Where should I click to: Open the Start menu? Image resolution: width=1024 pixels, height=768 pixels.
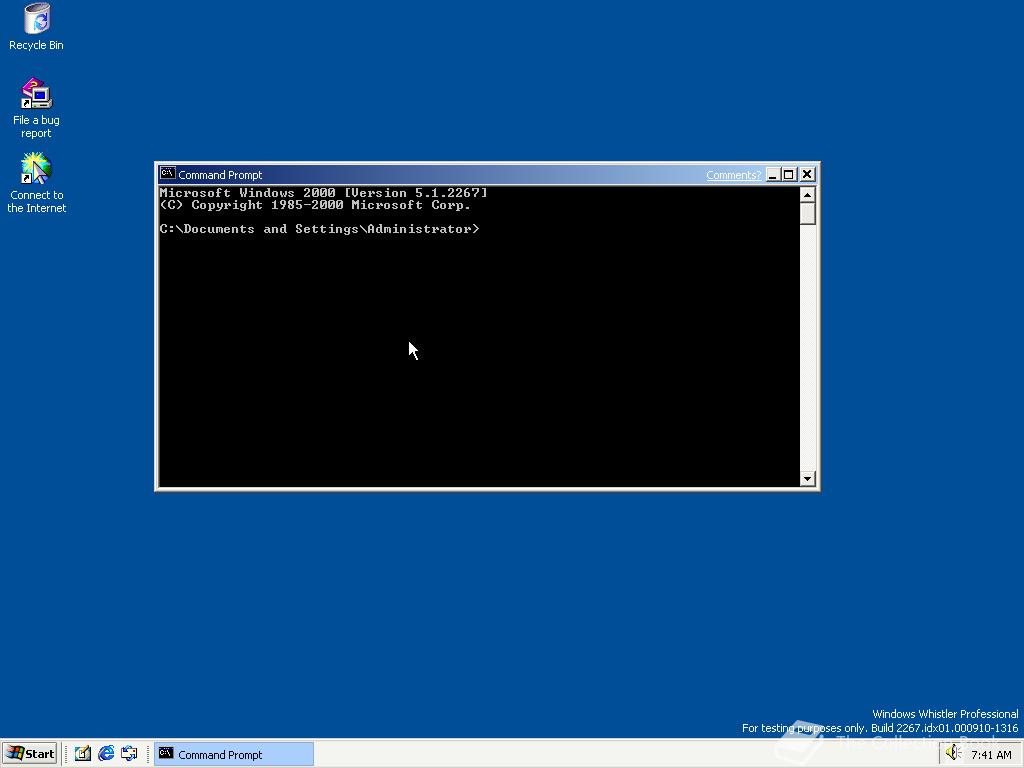(x=30, y=754)
